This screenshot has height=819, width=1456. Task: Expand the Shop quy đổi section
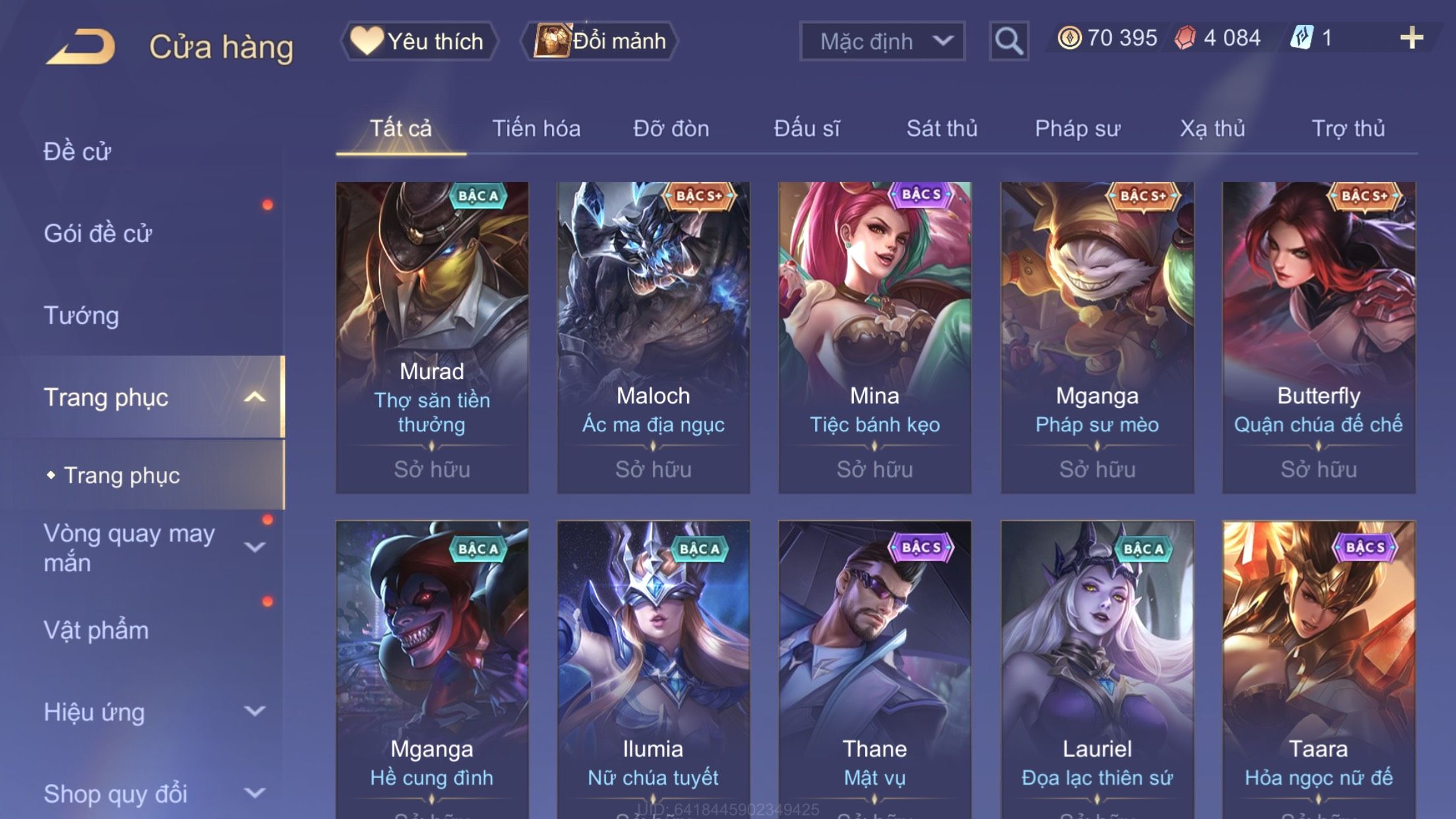pyautogui.click(x=255, y=793)
